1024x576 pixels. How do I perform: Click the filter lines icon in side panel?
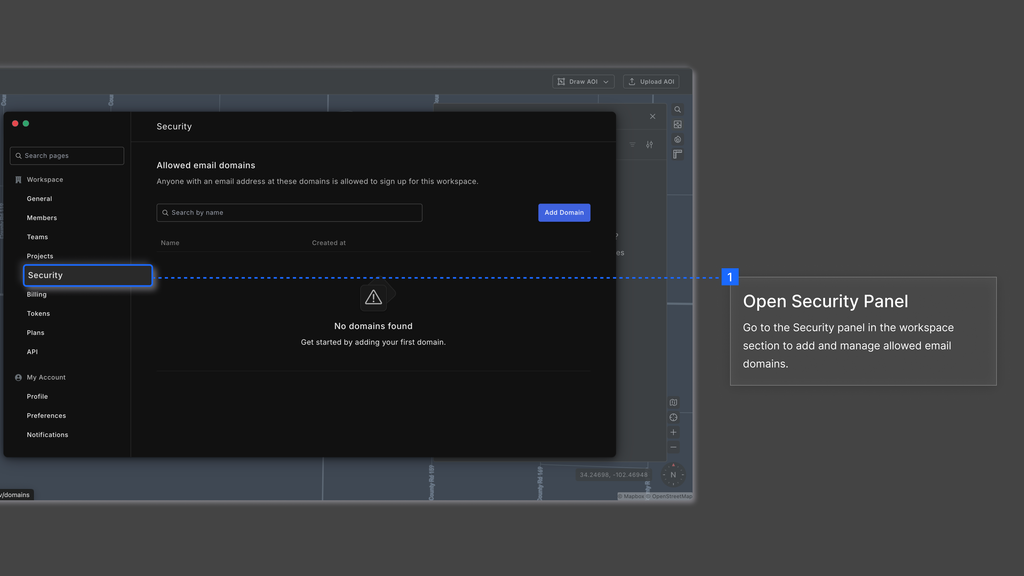click(632, 145)
